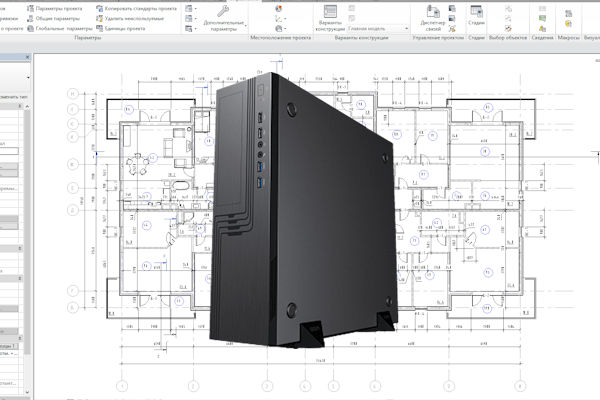
Task: Click Параметры panel title
Action: click(x=88, y=38)
